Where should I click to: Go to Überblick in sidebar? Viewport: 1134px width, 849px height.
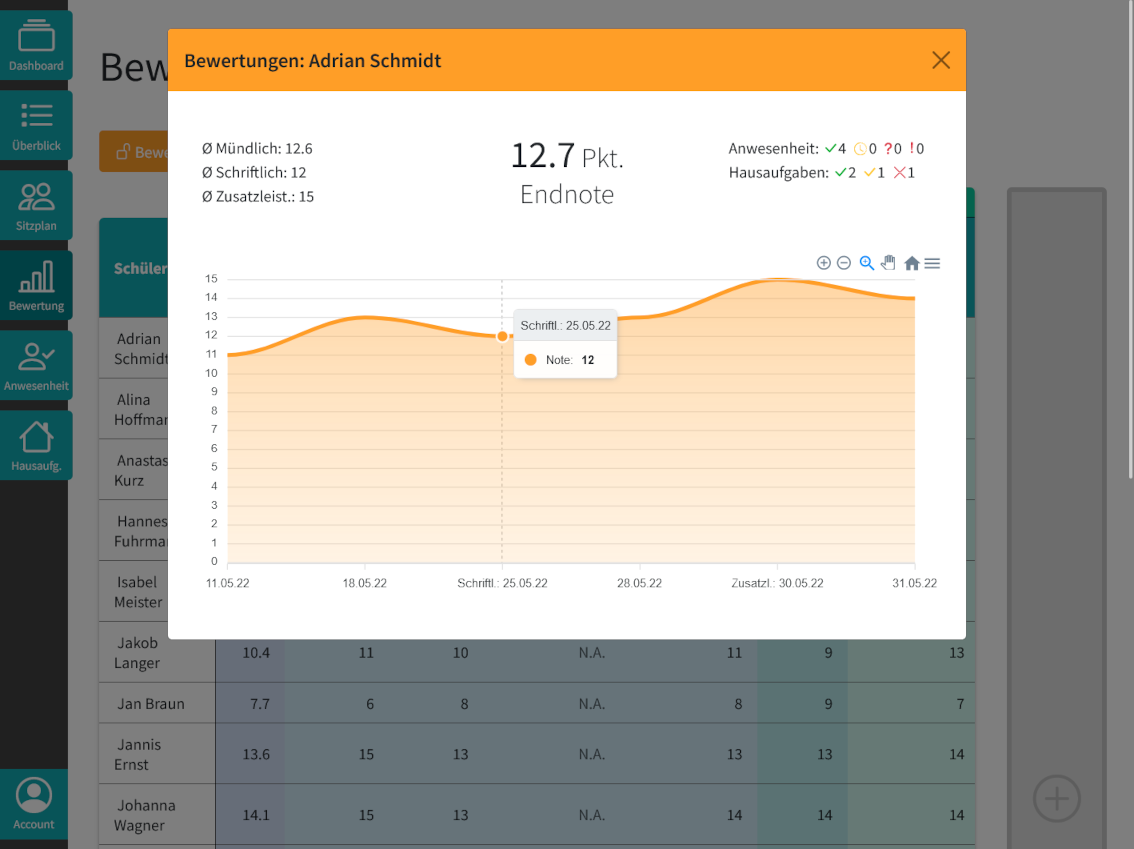tap(36, 126)
